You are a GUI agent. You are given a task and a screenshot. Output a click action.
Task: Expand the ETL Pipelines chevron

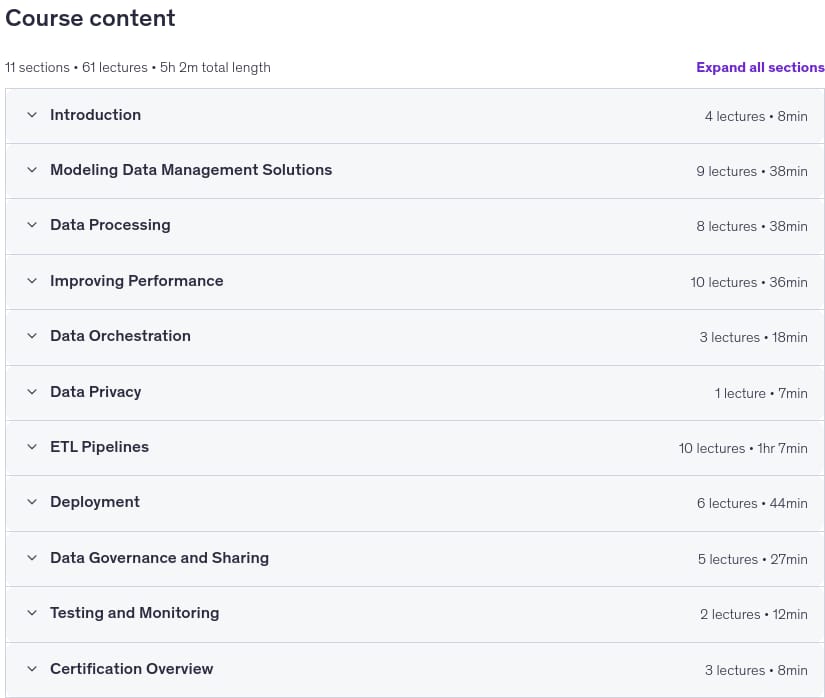[x=32, y=447]
